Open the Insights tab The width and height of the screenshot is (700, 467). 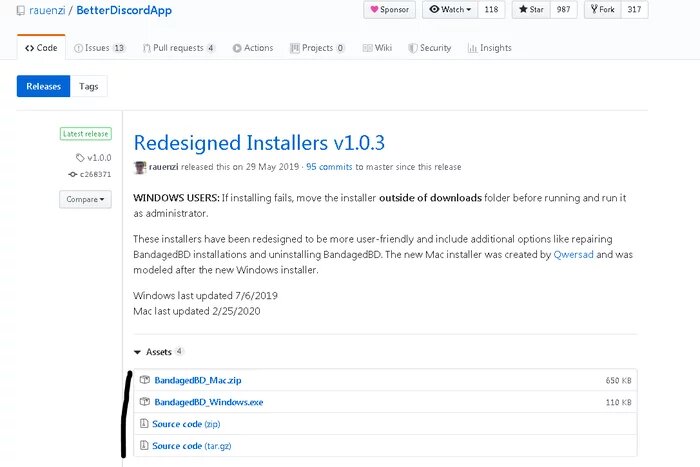489,48
